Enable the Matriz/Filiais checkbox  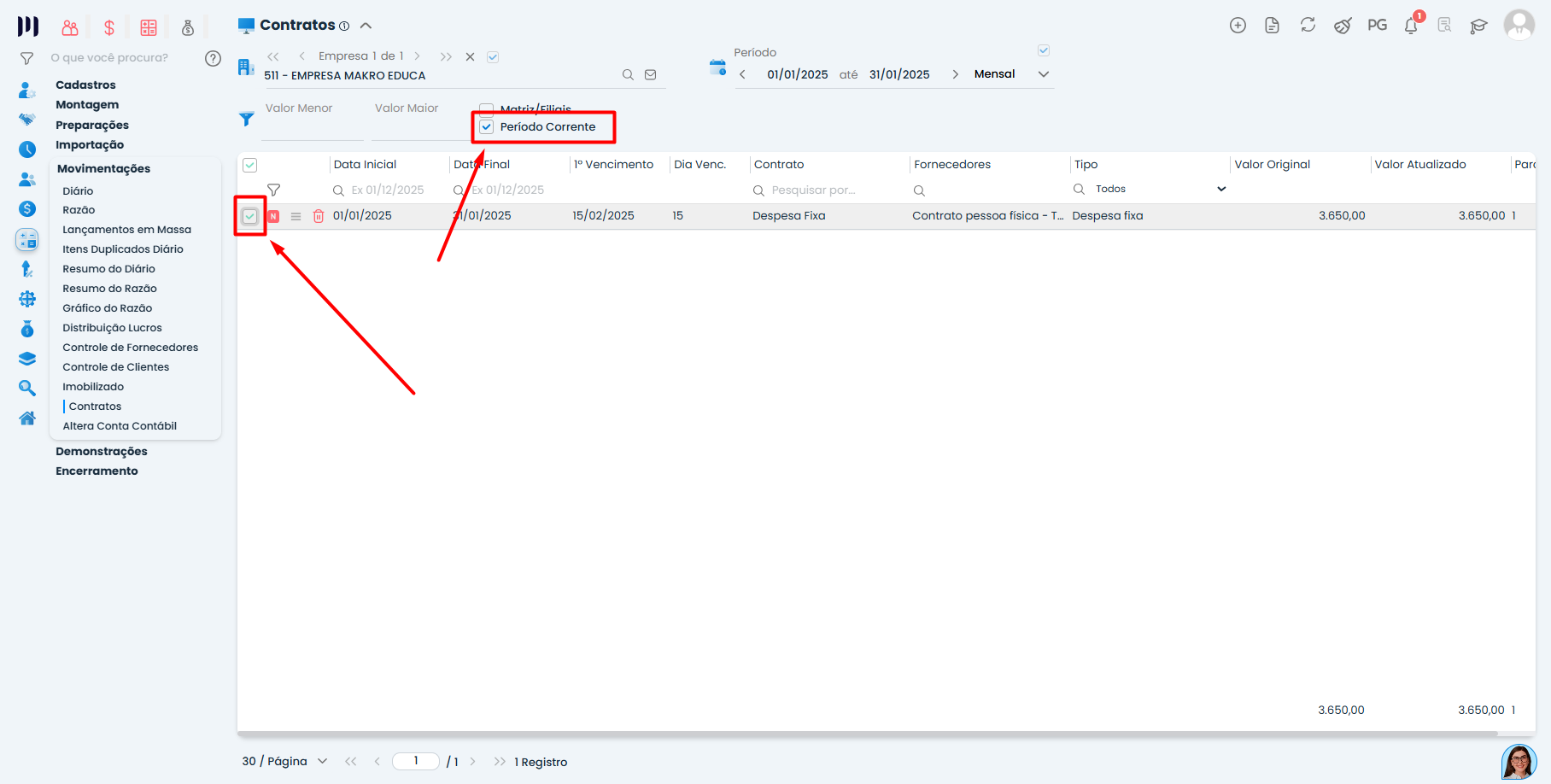pyautogui.click(x=487, y=108)
